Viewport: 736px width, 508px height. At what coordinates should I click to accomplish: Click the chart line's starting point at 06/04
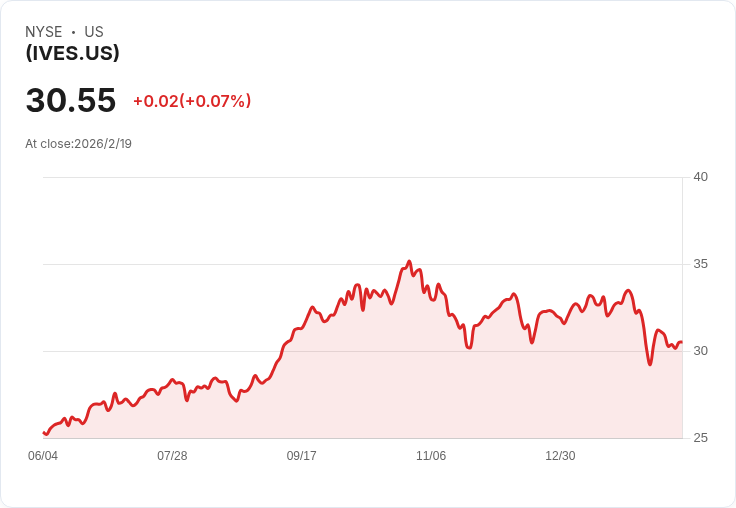click(44, 432)
